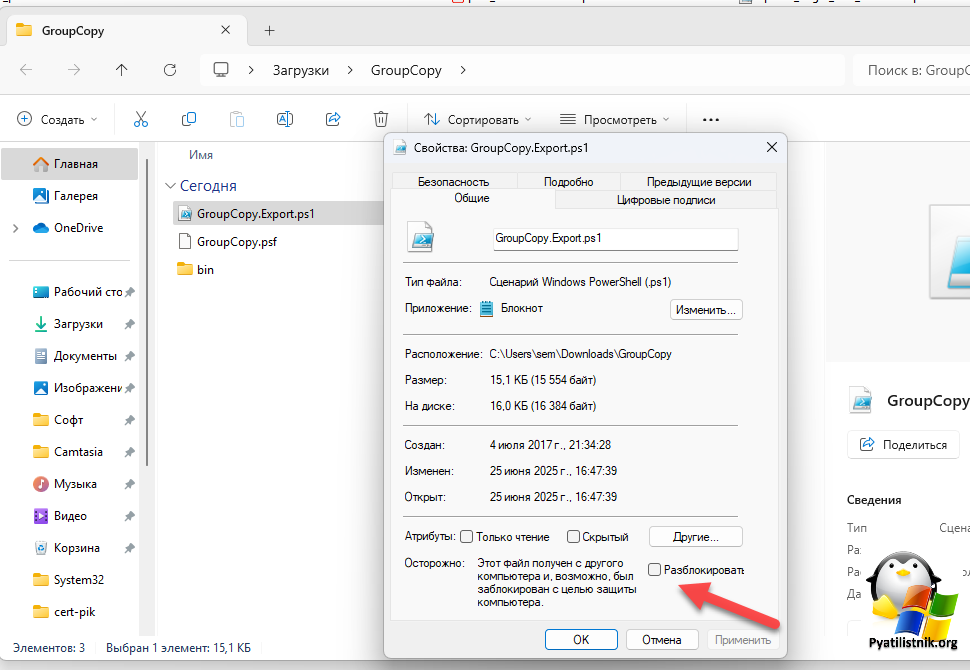This screenshot has width=970, height=670.
Task: Go back with the left arrow
Action: [26, 70]
